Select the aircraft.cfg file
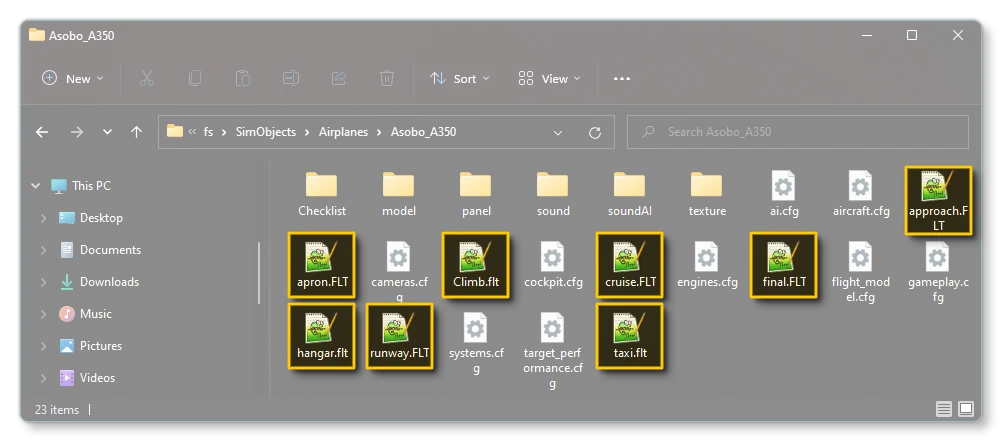 [x=861, y=194]
